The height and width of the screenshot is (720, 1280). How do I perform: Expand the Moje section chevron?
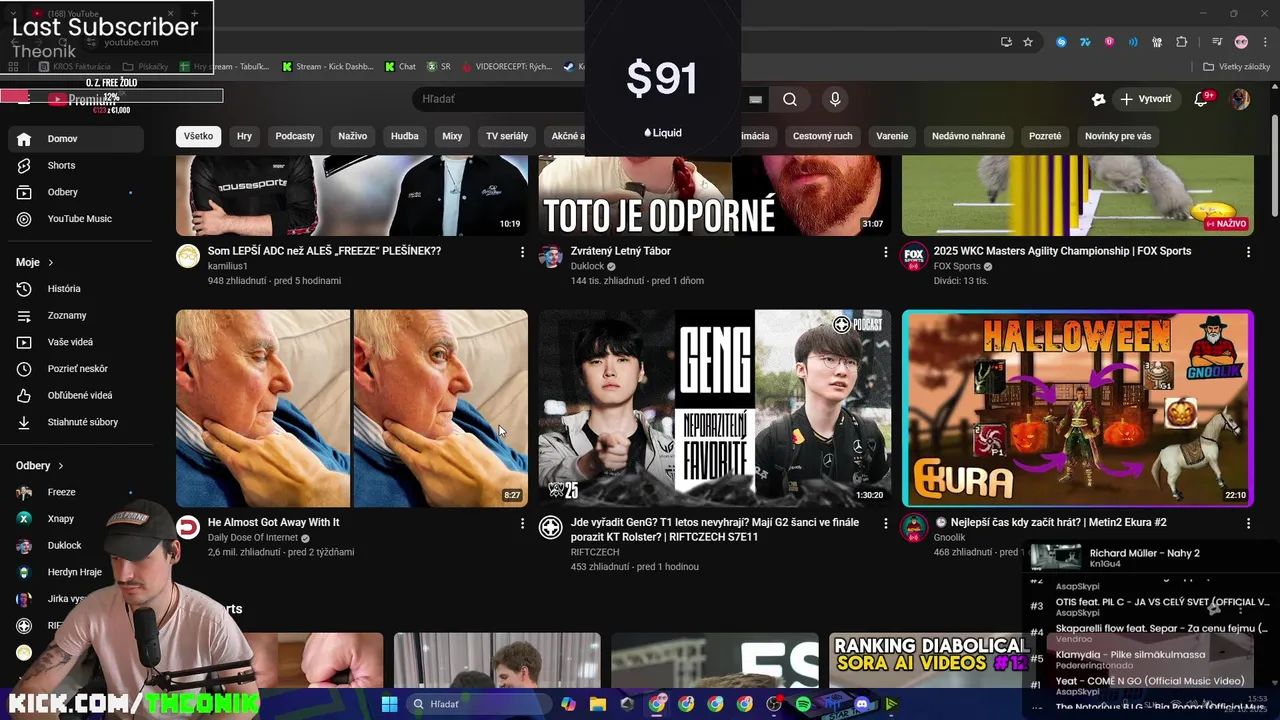point(50,262)
